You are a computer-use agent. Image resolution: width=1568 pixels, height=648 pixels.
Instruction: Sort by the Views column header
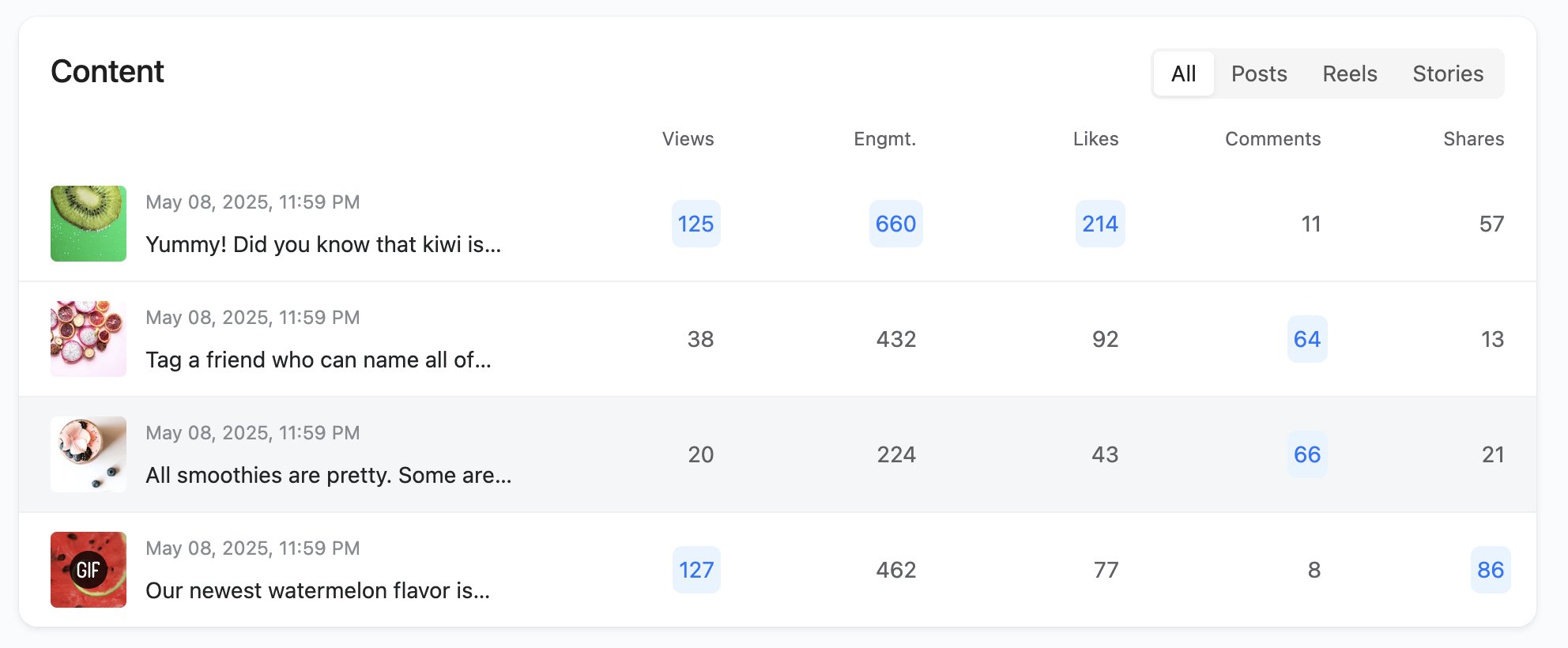(x=688, y=139)
